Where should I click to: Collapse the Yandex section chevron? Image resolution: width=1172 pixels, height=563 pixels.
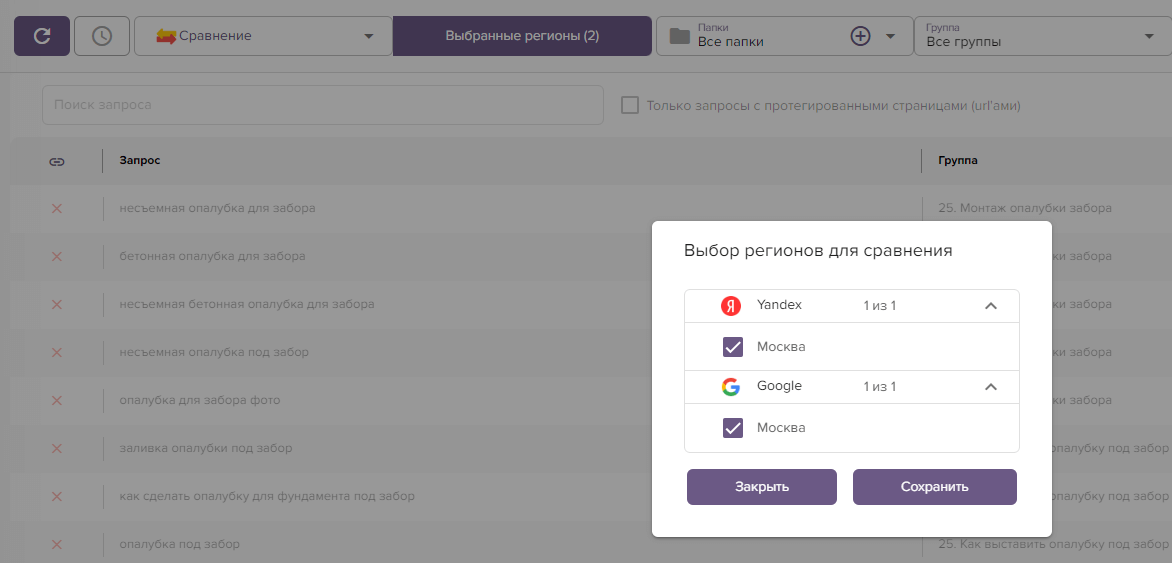click(x=991, y=306)
